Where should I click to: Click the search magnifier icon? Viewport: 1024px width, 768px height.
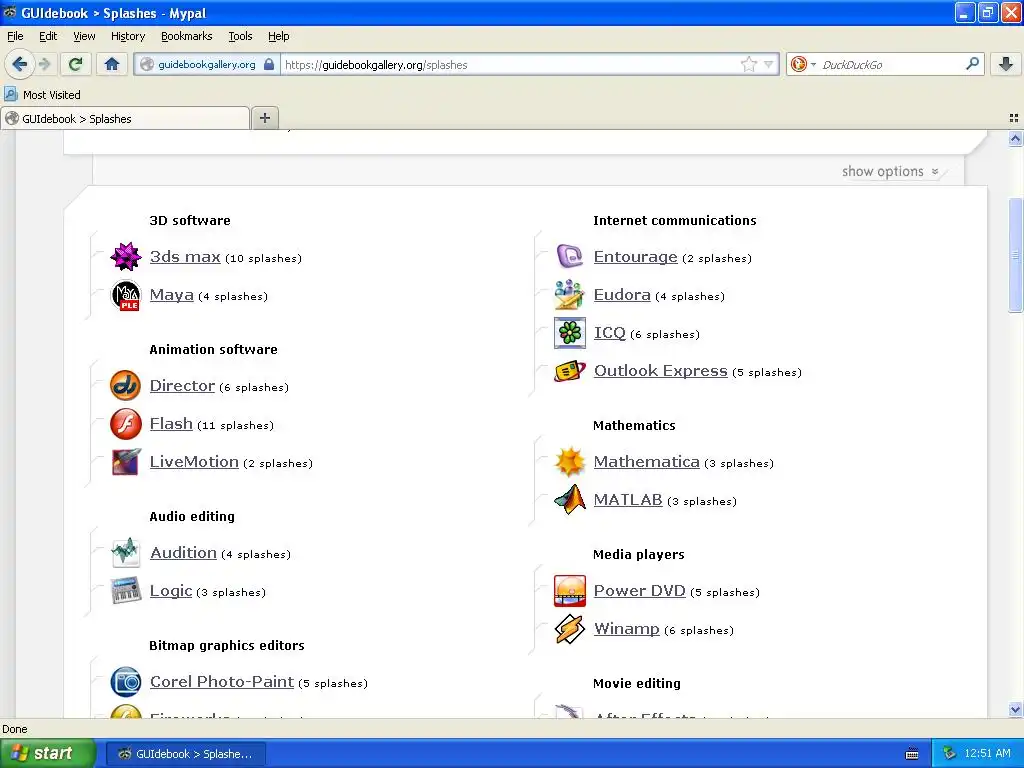972,64
